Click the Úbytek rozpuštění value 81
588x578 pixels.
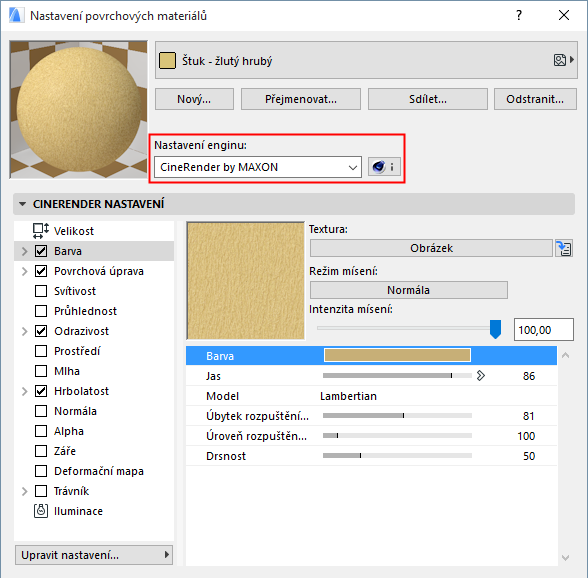tap(529, 416)
